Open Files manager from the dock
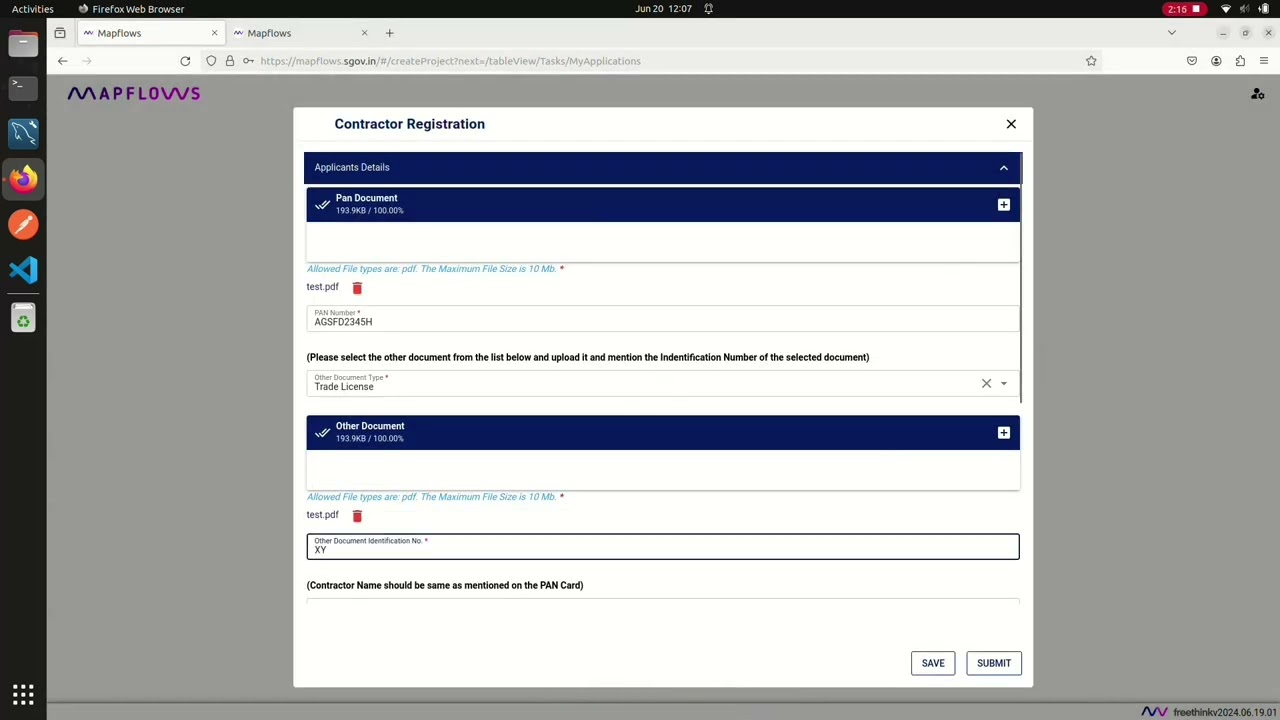Screen dimensions: 1280x720 (23, 43)
